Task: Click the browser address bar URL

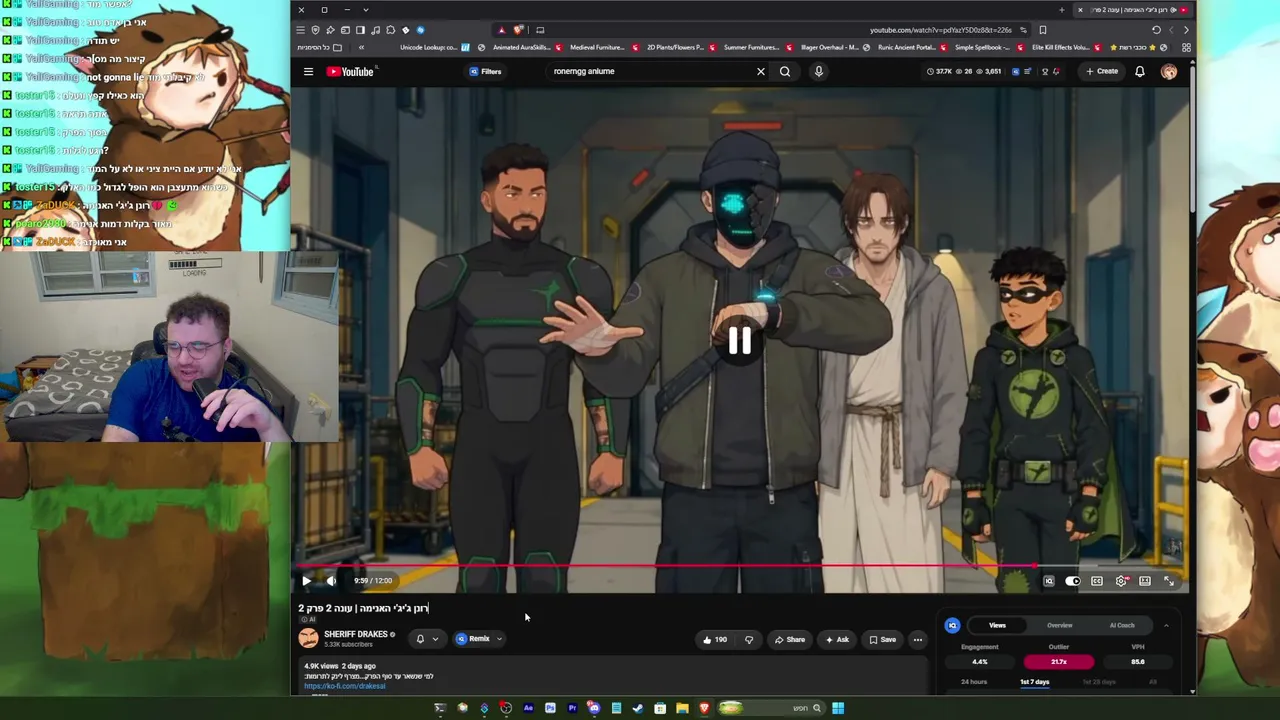Action: (x=940, y=30)
